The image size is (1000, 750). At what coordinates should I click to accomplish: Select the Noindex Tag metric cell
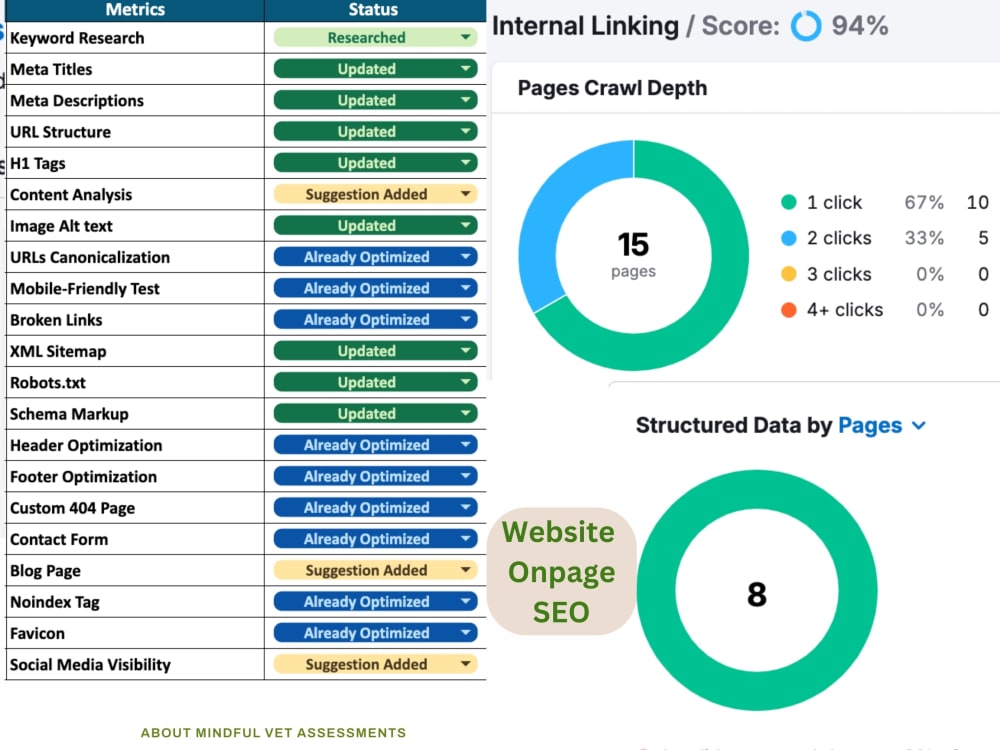(135, 601)
